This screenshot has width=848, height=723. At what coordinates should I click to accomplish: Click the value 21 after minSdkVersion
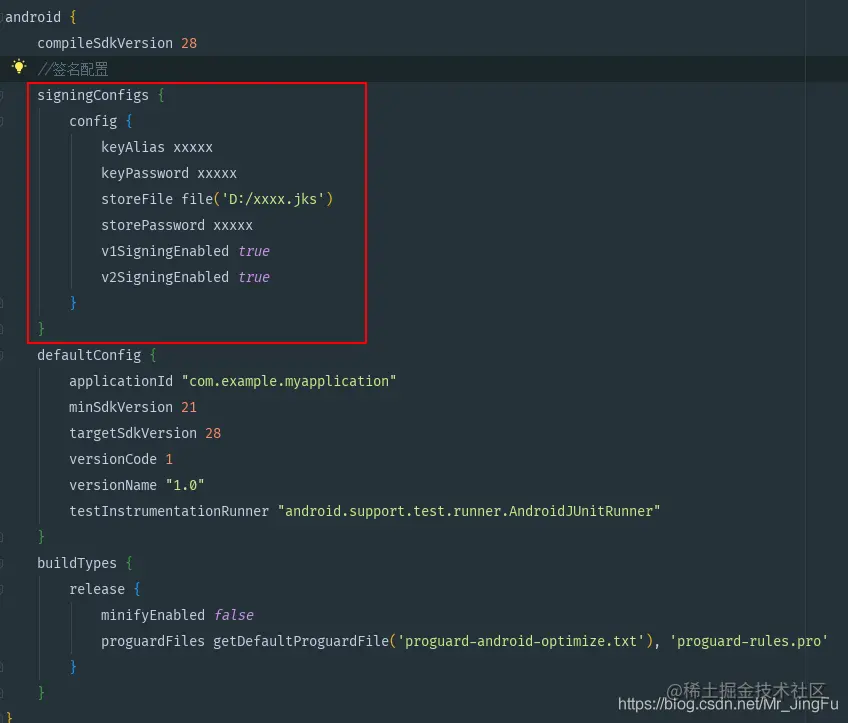tap(189, 407)
